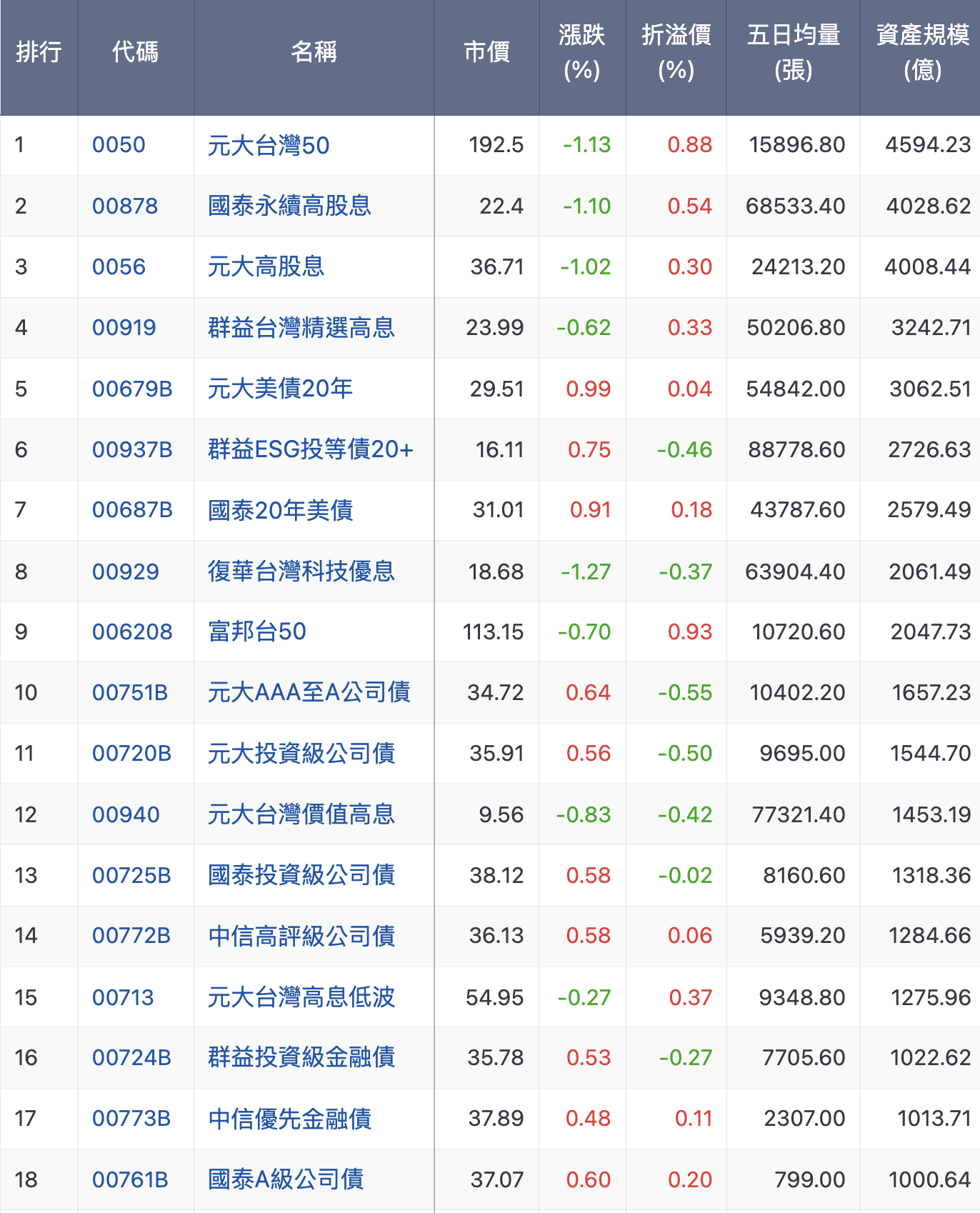
Task: Open ETF code link 00940
Action: (x=126, y=814)
